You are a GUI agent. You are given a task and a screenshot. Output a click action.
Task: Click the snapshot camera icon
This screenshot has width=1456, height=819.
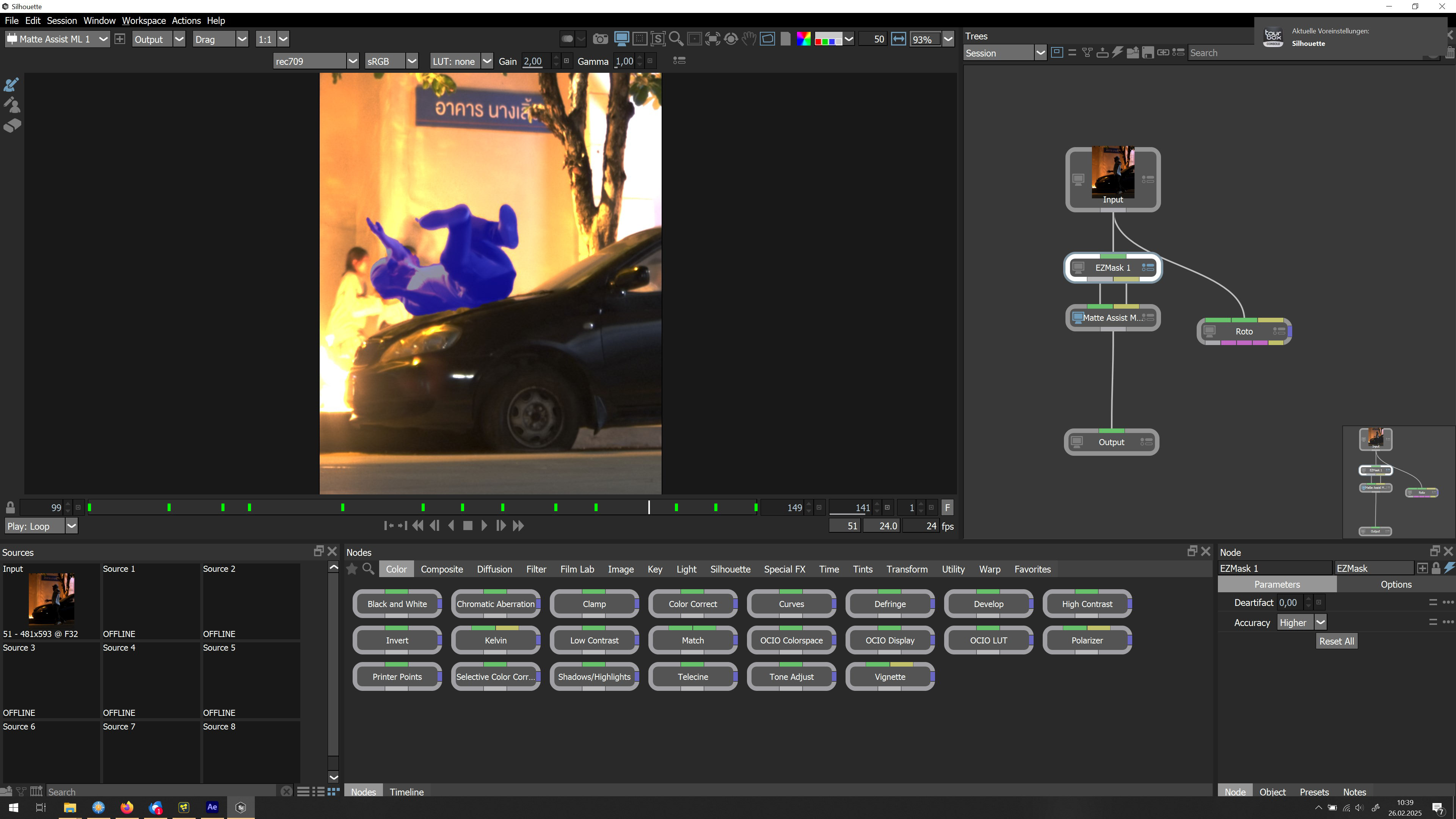(600, 39)
